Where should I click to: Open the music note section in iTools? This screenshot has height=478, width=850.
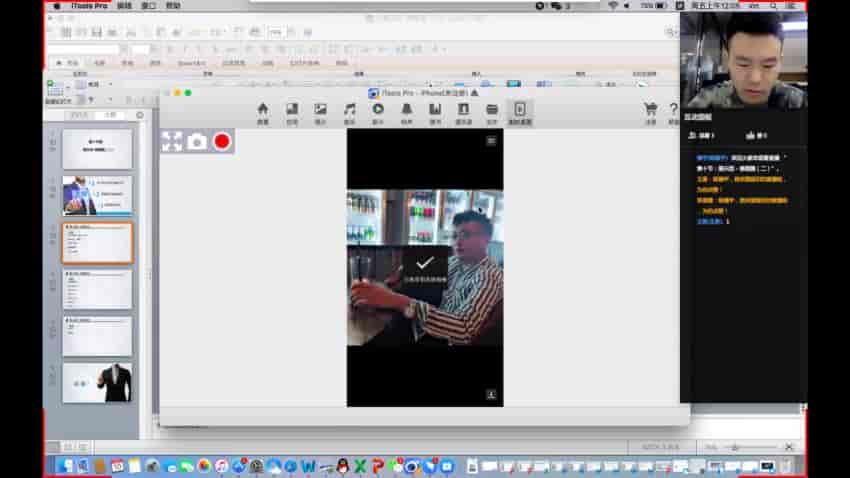pos(349,111)
